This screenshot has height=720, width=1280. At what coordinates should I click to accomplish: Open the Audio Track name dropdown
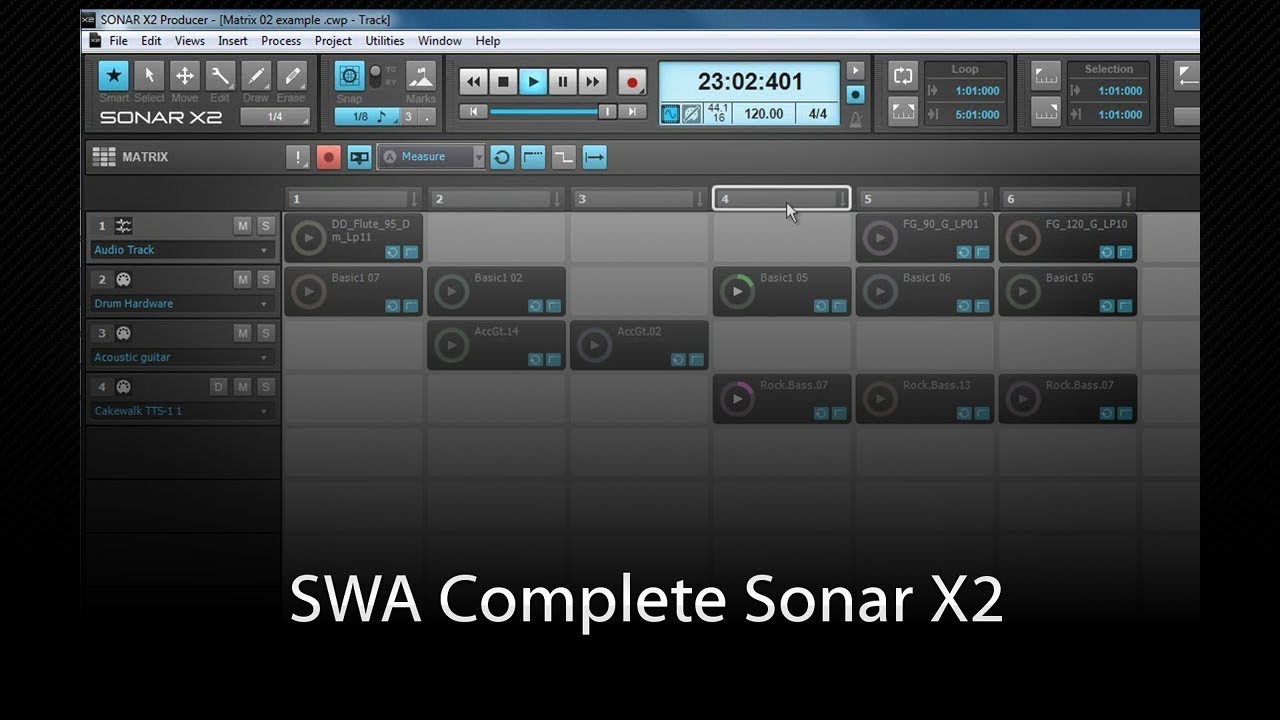[x=264, y=251]
